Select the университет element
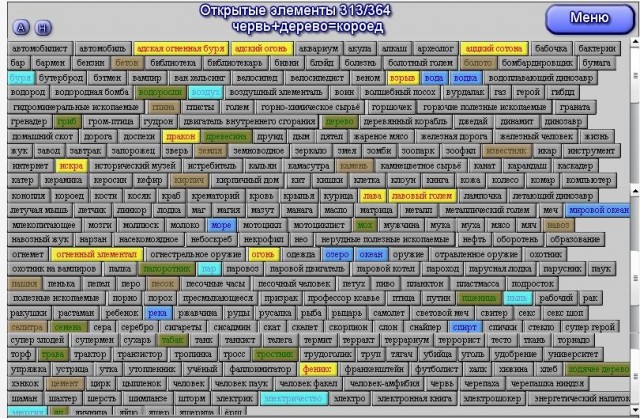Image resolution: width=640 pixels, height=418 pixels. pos(573,354)
